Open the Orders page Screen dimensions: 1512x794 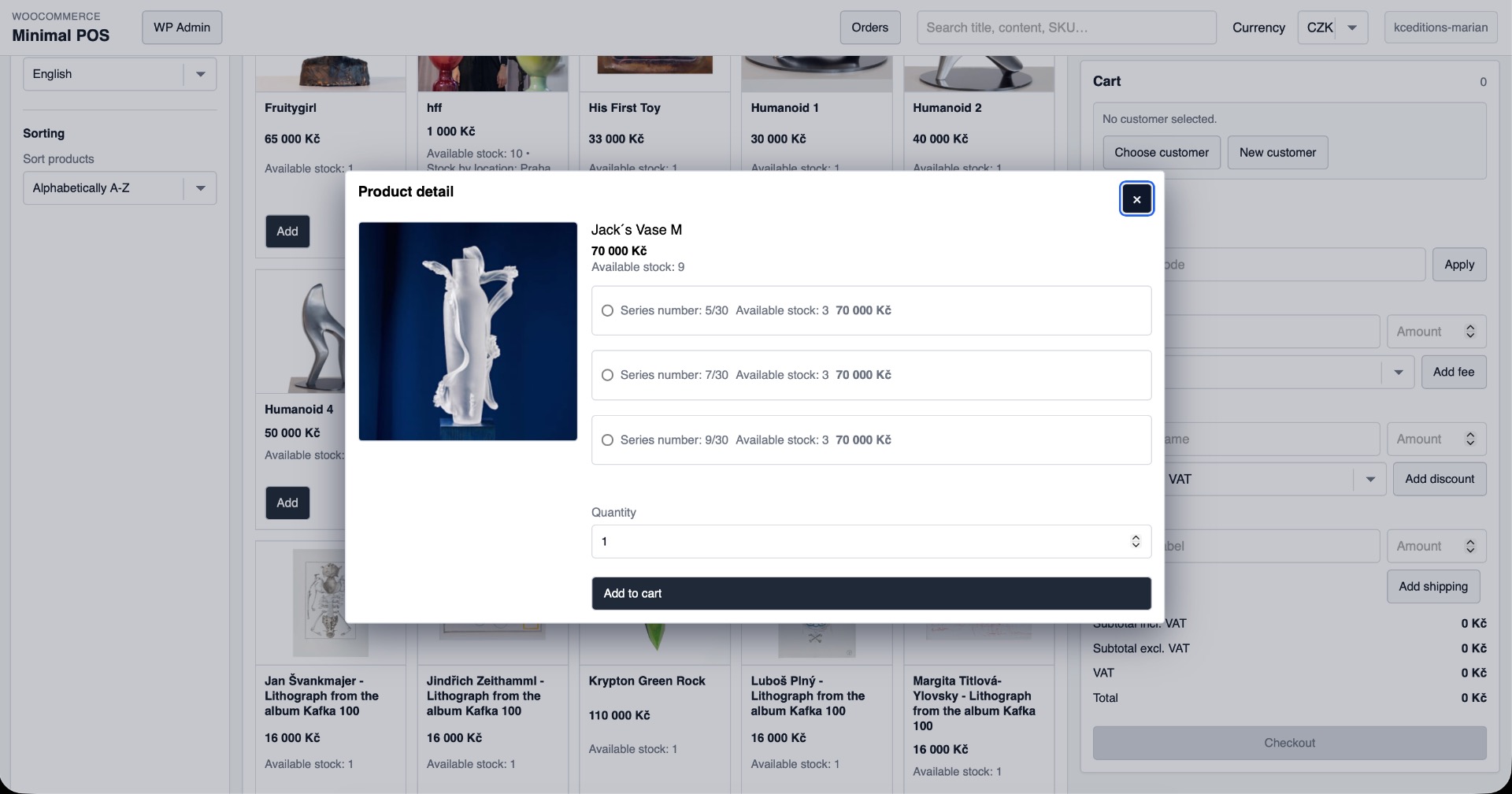[869, 28]
